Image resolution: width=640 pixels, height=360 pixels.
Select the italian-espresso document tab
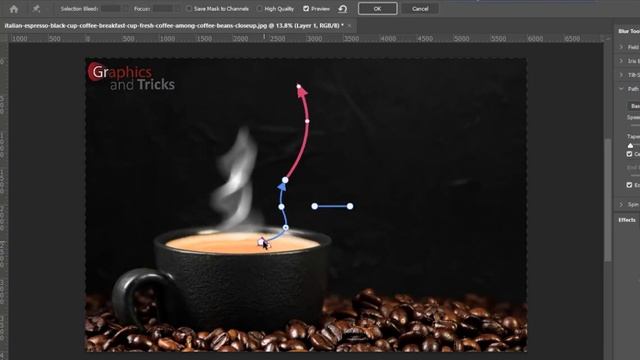click(174, 26)
